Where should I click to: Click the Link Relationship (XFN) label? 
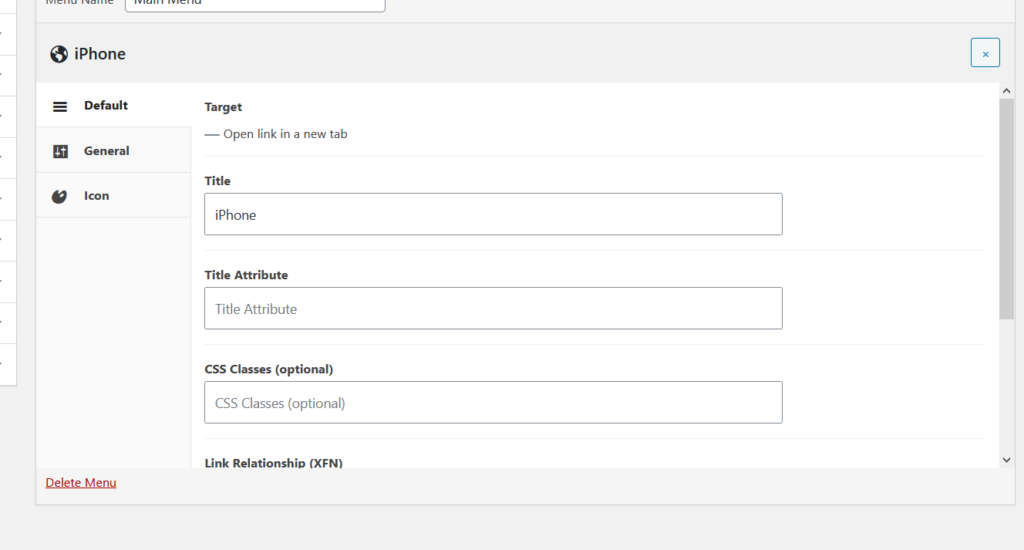tap(274, 462)
